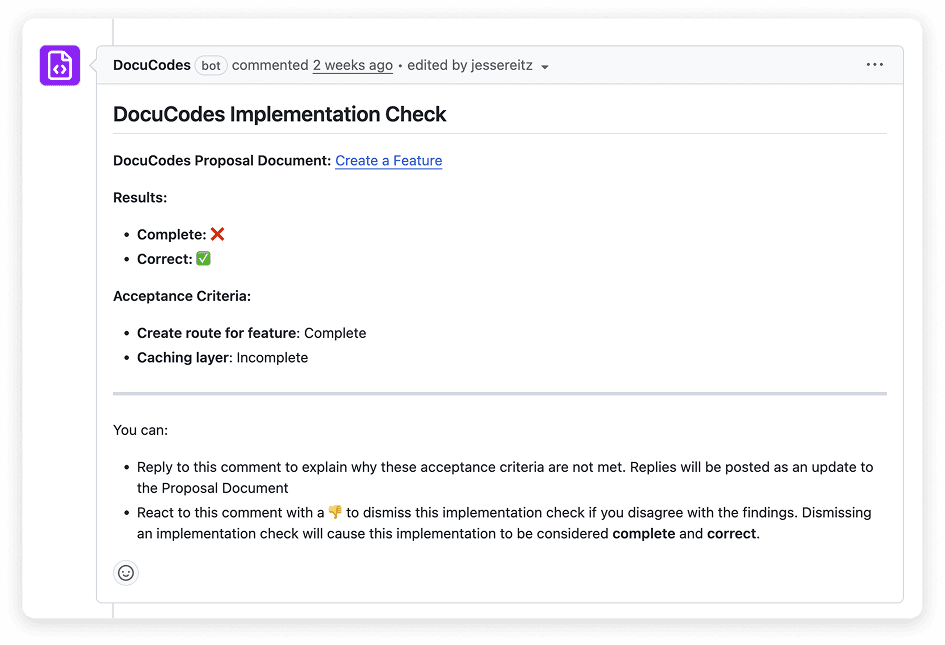Open the comment options via the ellipsis dropdown

(875, 64)
